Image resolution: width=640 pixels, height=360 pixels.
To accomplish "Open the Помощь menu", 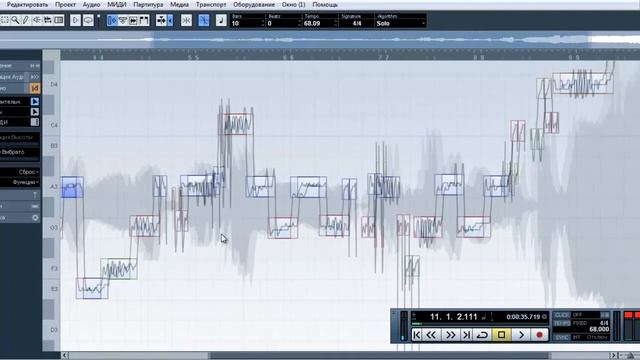I will pyautogui.click(x=325, y=4).
